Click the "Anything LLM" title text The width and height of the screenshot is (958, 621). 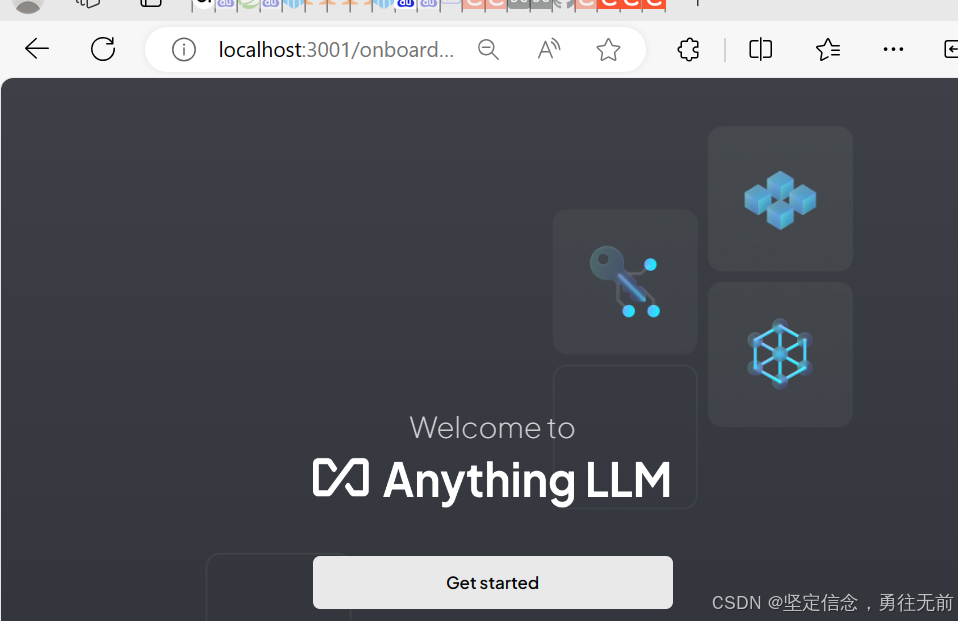(527, 482)
